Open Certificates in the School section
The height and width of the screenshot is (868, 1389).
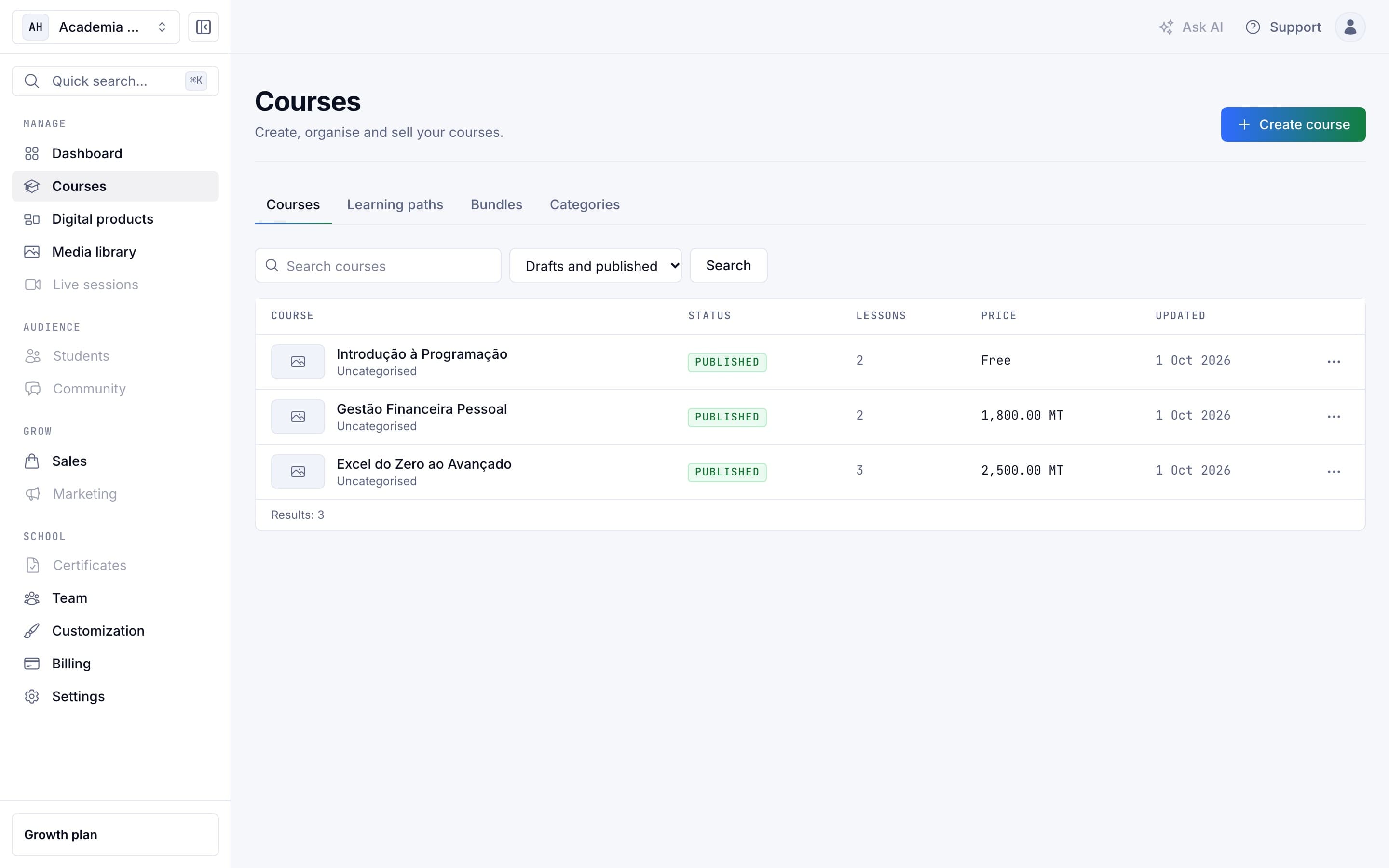coord(115,565)
